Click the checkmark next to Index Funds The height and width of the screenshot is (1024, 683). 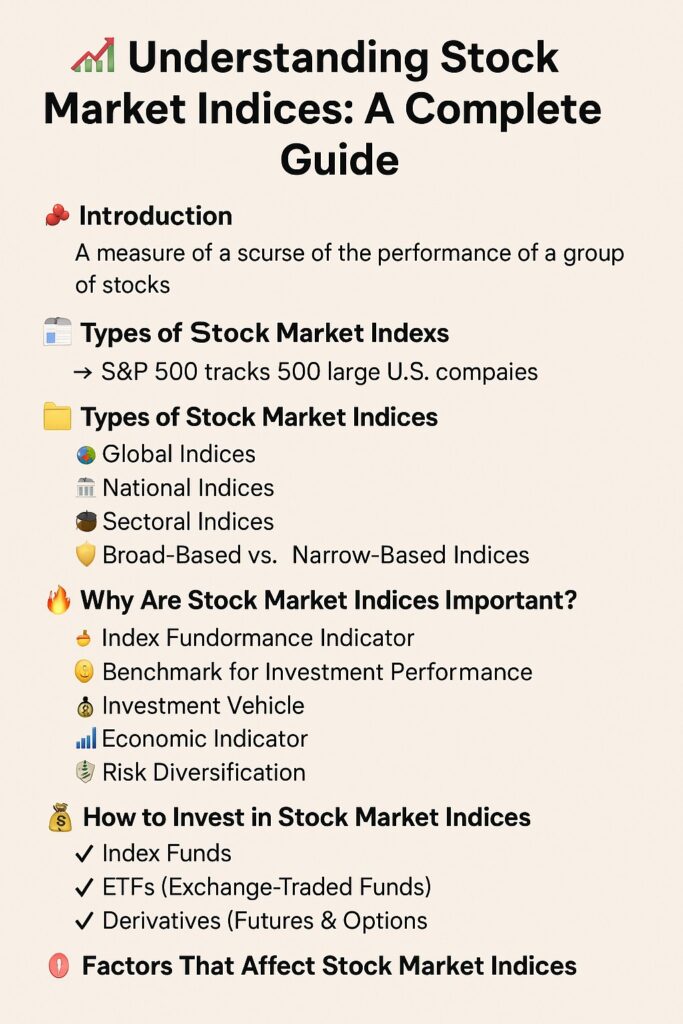click(x=84, y=854)
